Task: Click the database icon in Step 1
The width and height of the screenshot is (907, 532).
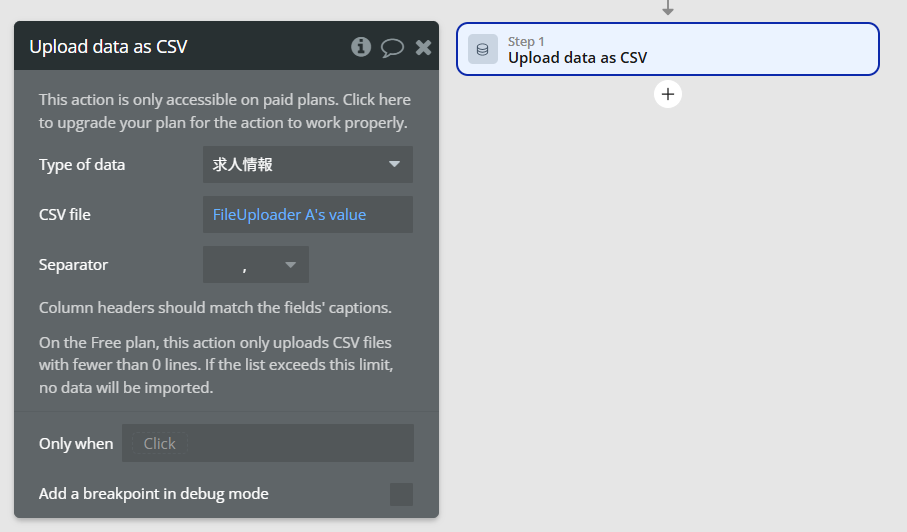Action: [482, 49]
